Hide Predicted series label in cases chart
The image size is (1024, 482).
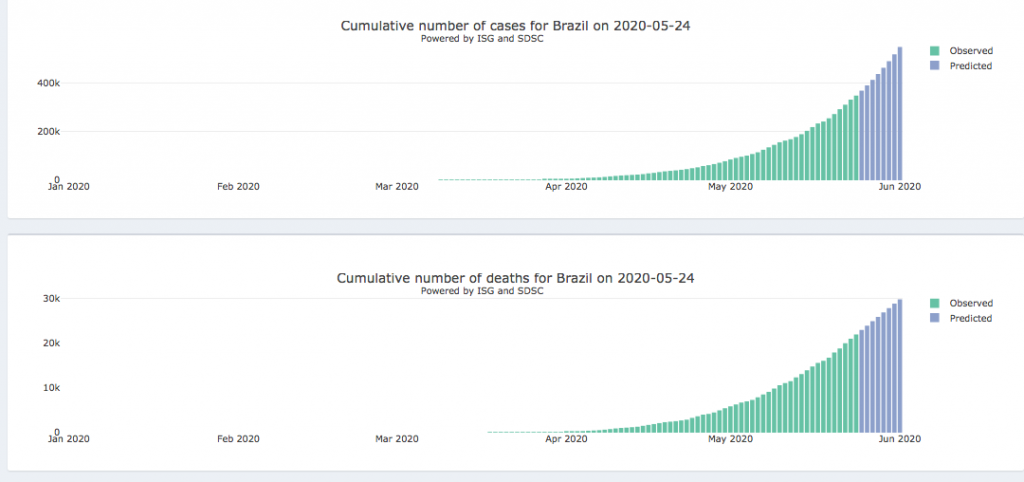[970, 66]
